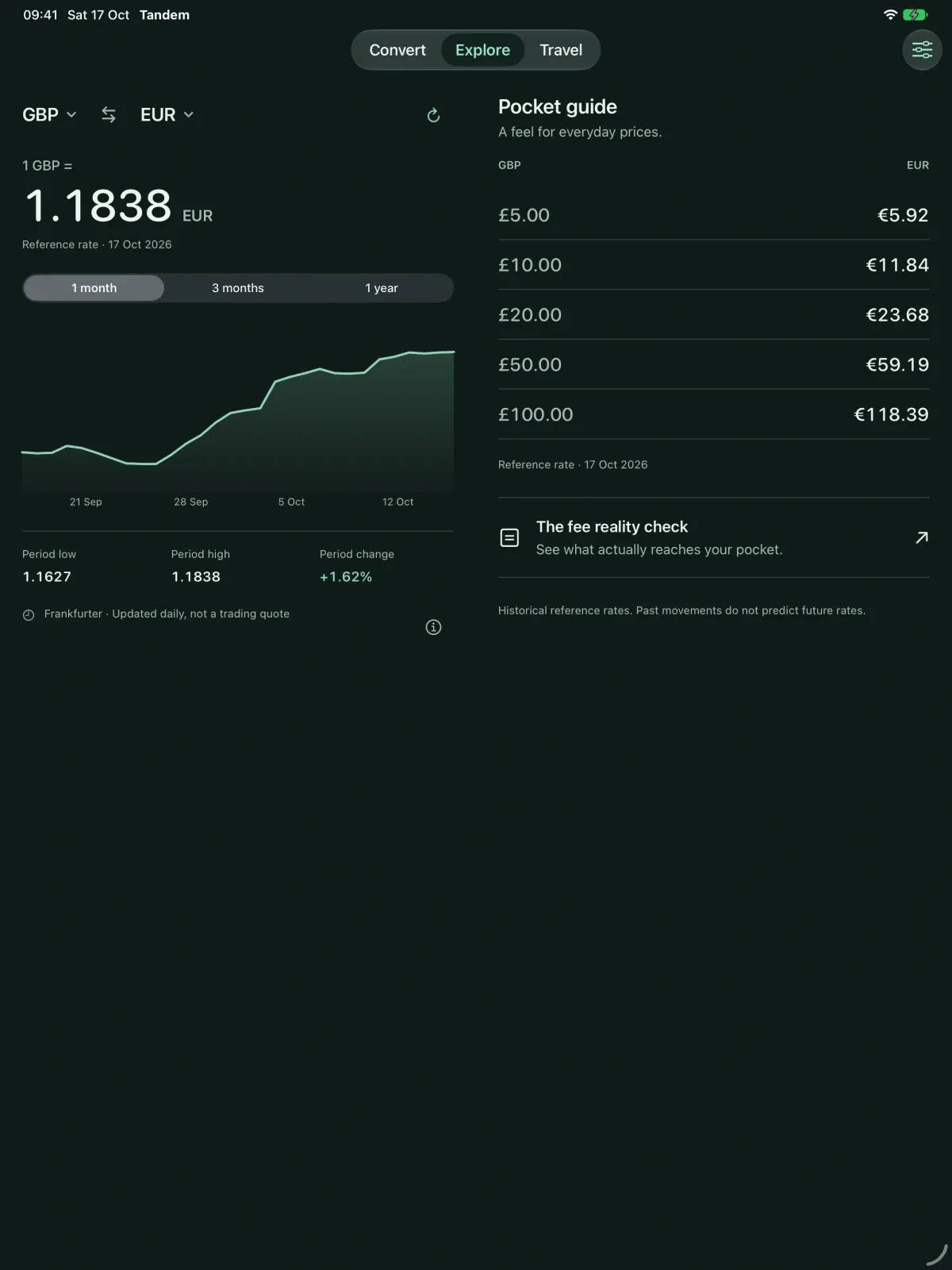Tap the Historical reference rates disclaimer
952x1270 pixels.
click(681, 610)
